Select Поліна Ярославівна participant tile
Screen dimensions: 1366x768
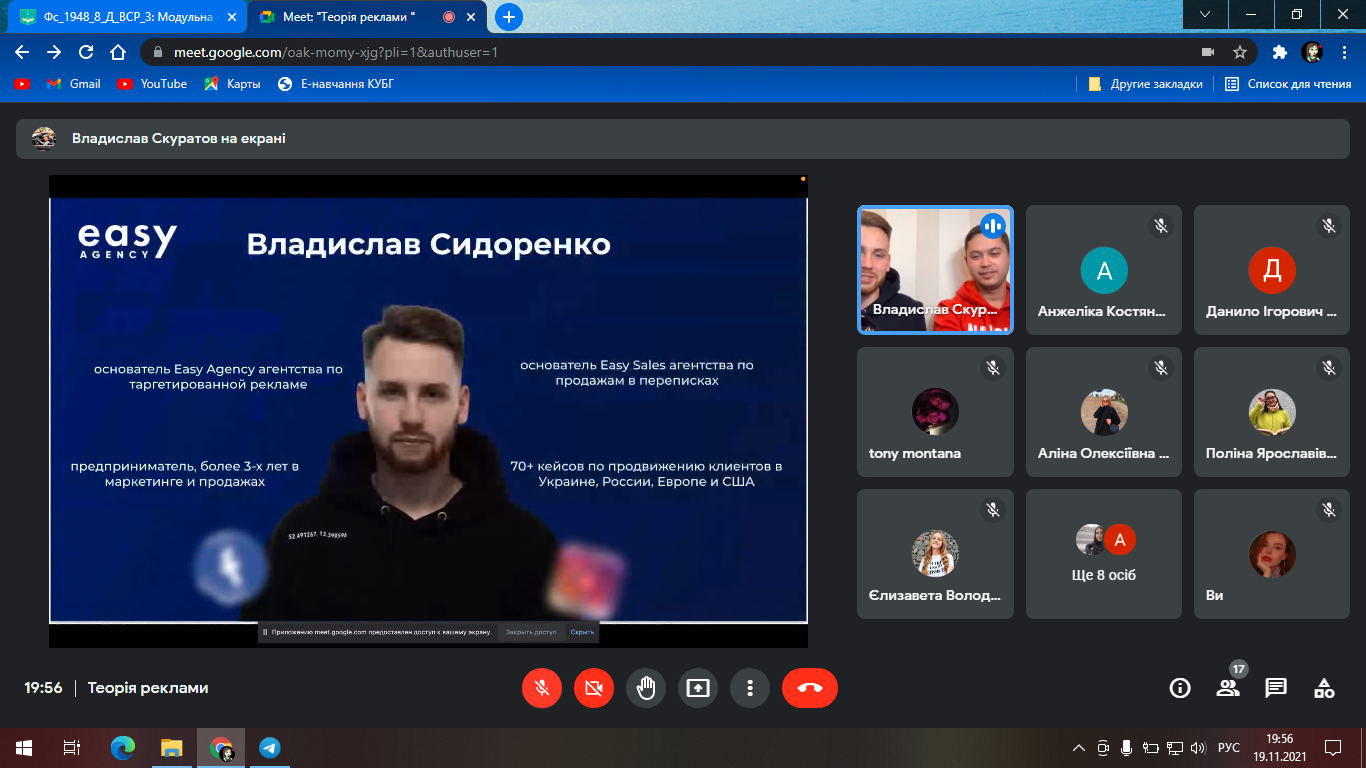(1272, 412)
